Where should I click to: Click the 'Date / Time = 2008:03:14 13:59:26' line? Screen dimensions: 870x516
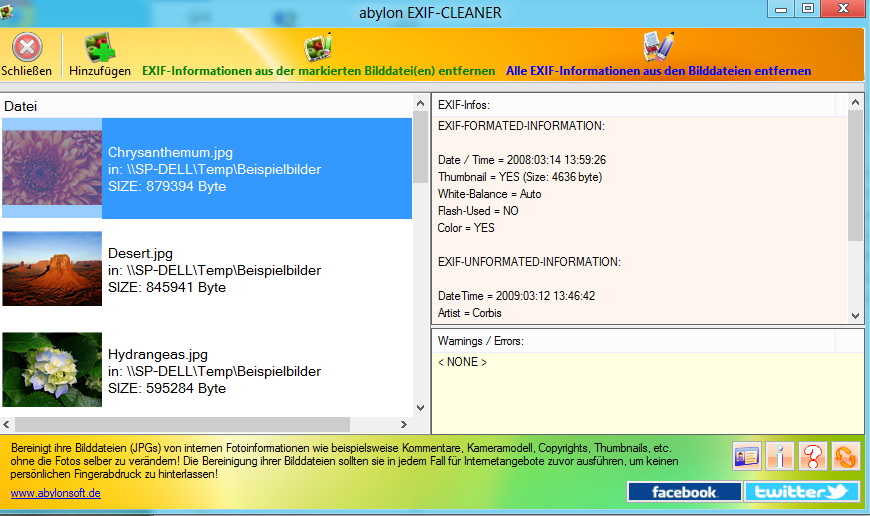pyautogui.click(x=522, y=160)
